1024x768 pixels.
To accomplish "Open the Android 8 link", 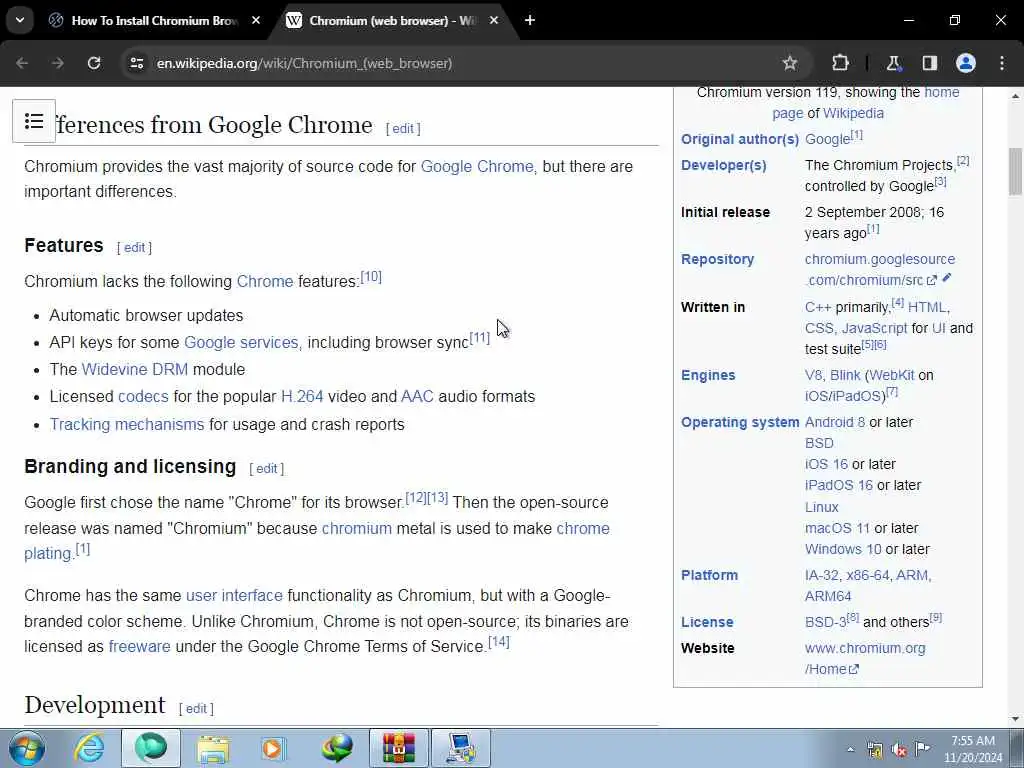I will [x=835, y=423].
